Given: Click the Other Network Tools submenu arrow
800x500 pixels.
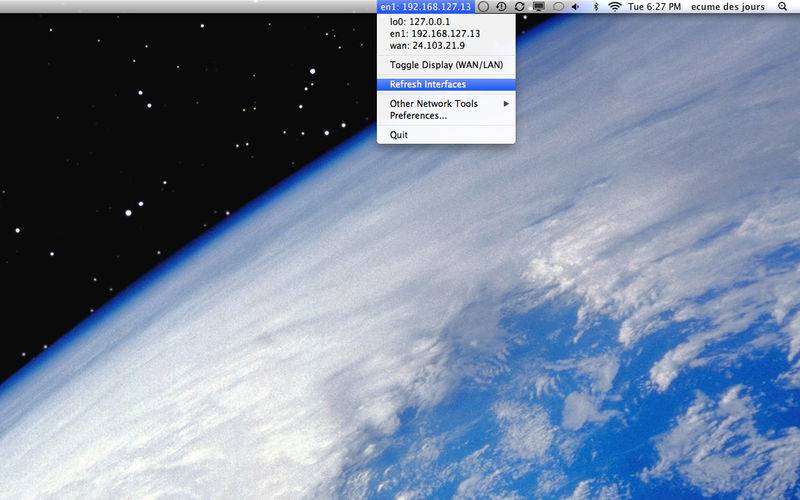Looking at the screenshot, I should [506, 104].
